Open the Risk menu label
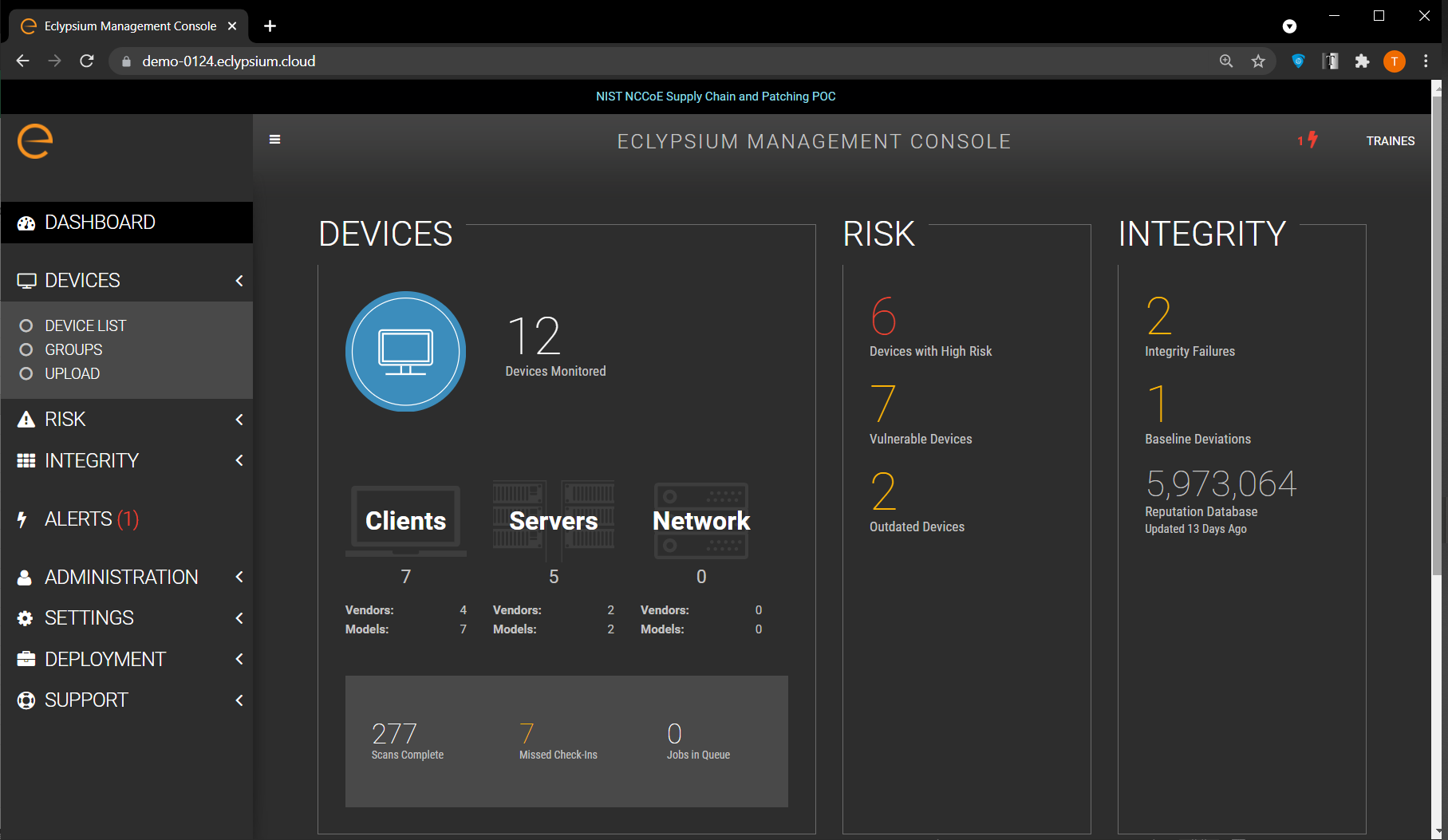The height and width of the screenshot is (840, 1448). click(65, 420)
